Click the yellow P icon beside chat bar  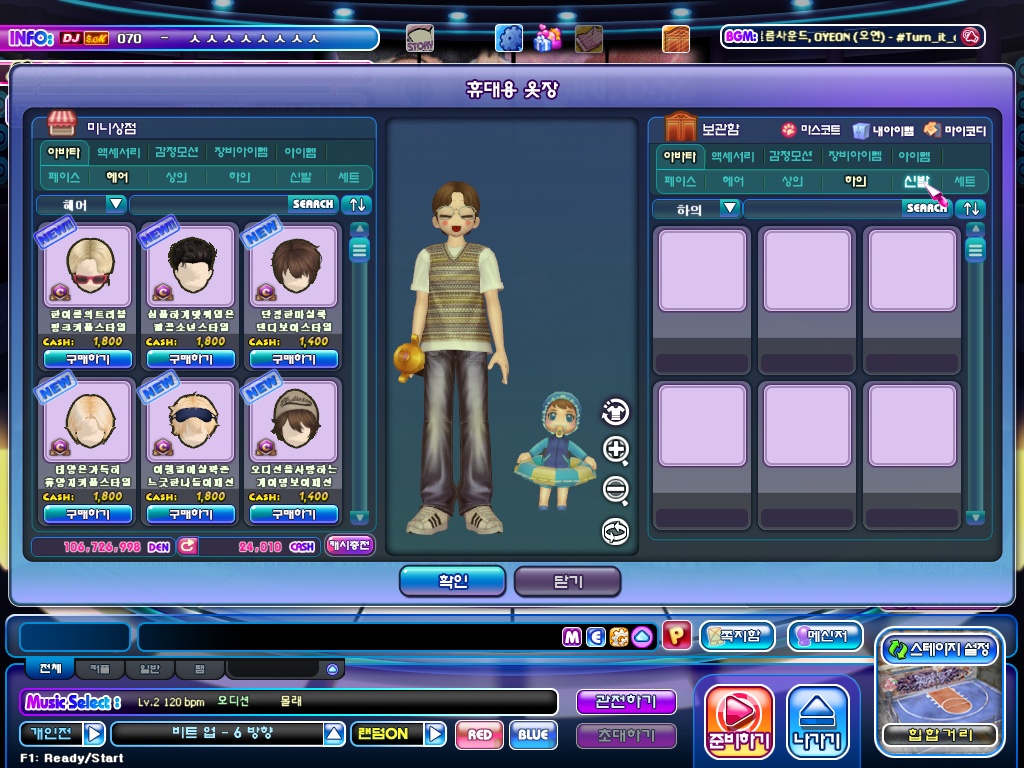[677, 635]
